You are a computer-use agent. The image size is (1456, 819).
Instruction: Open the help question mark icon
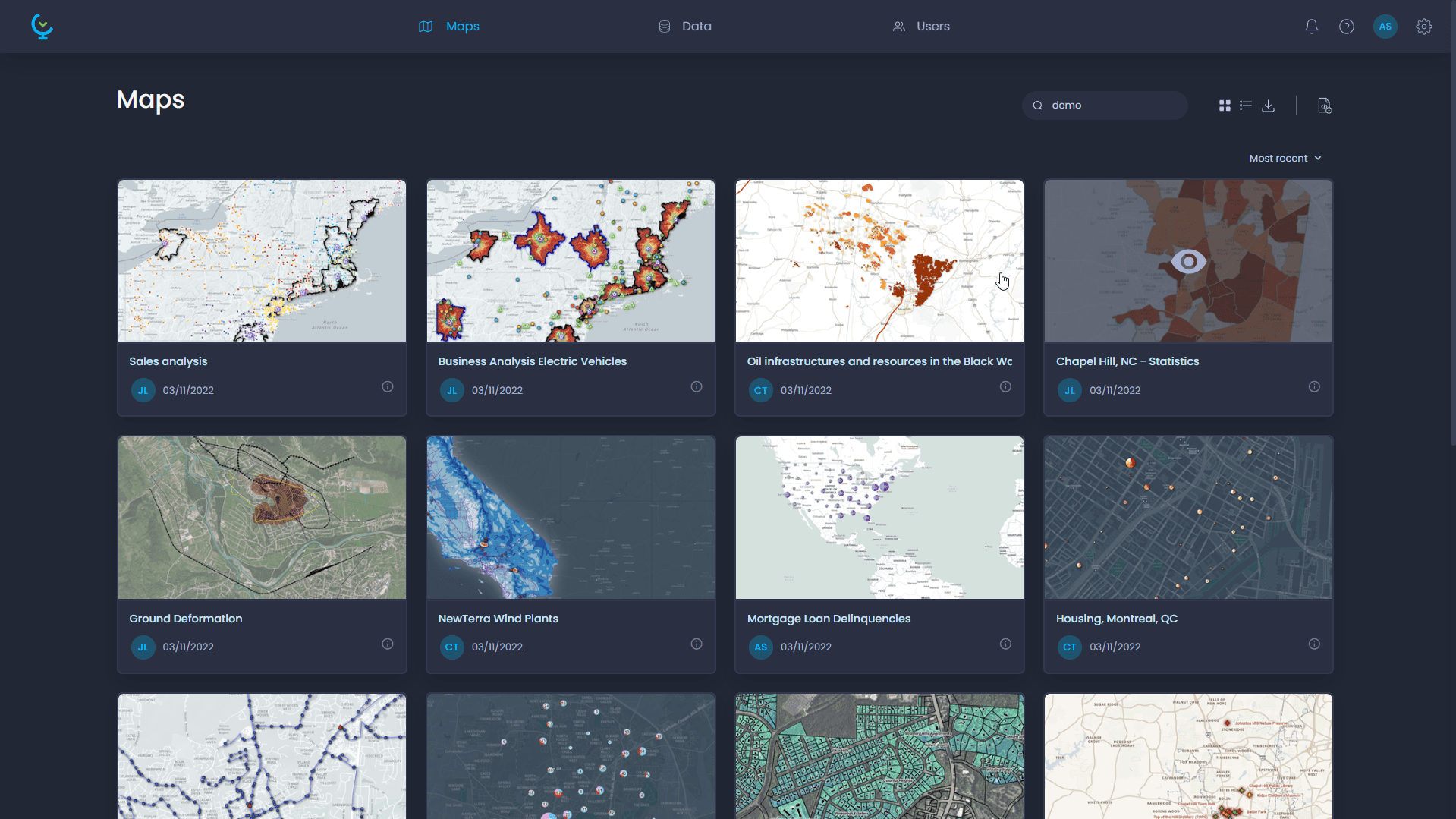[x=1346, y=27]
